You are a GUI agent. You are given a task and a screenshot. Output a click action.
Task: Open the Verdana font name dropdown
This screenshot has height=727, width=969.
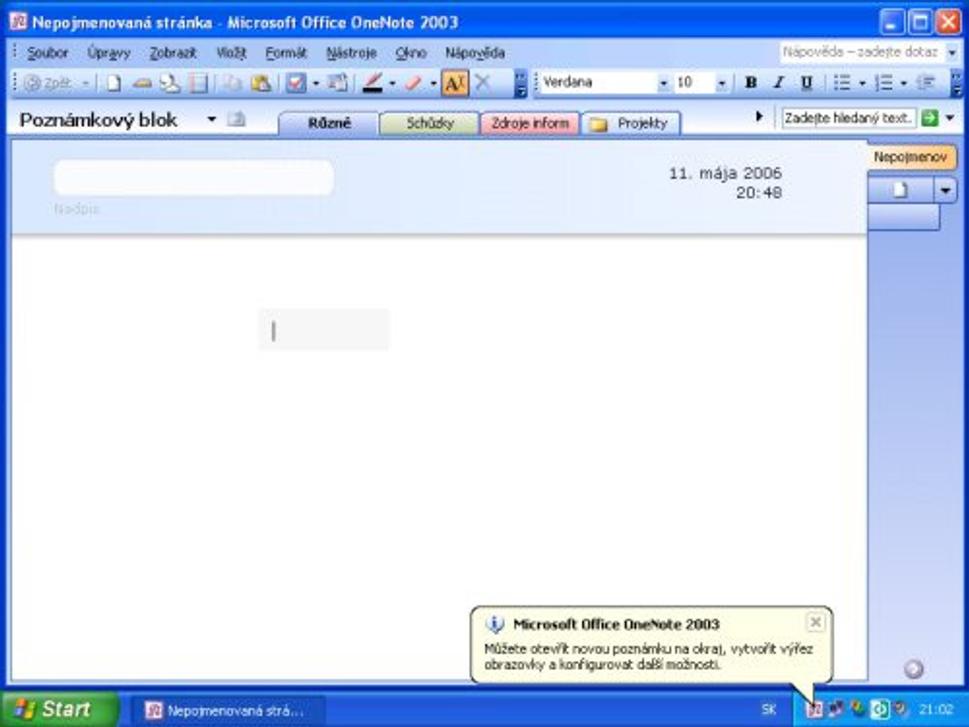[x=663, y=83]
